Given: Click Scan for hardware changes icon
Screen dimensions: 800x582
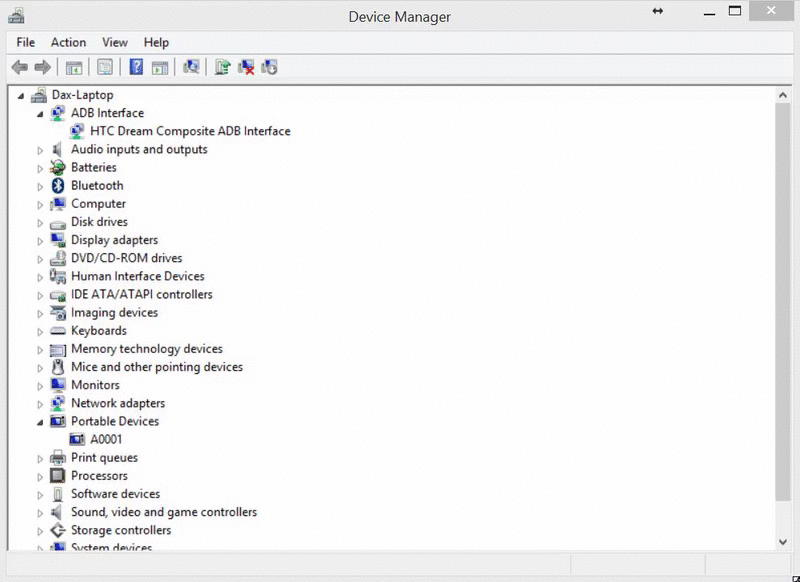Looking at the screenshot, I should click(x=191, y=67).
